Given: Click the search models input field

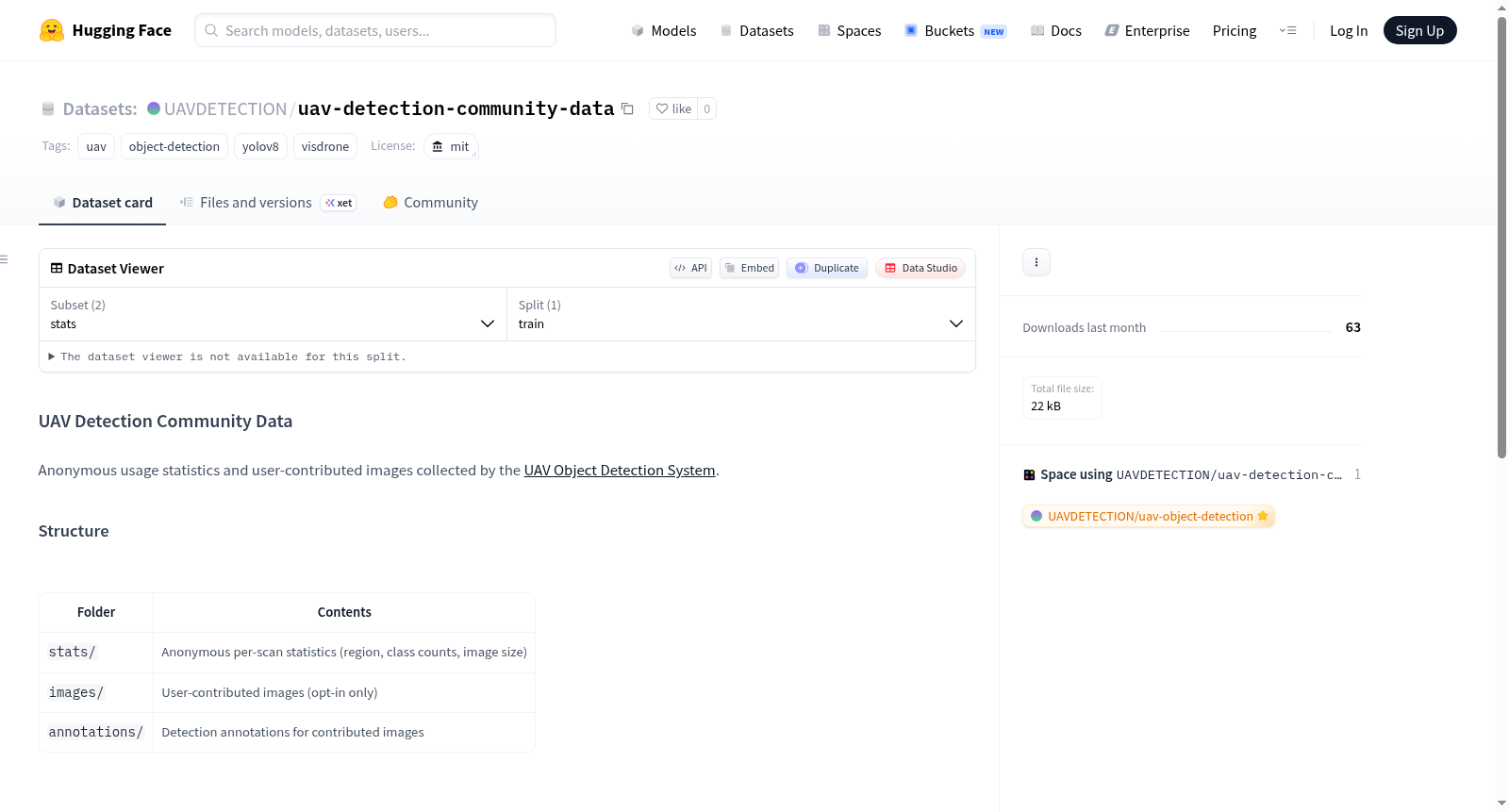Looking at the screenshot, I should [375, 30].
